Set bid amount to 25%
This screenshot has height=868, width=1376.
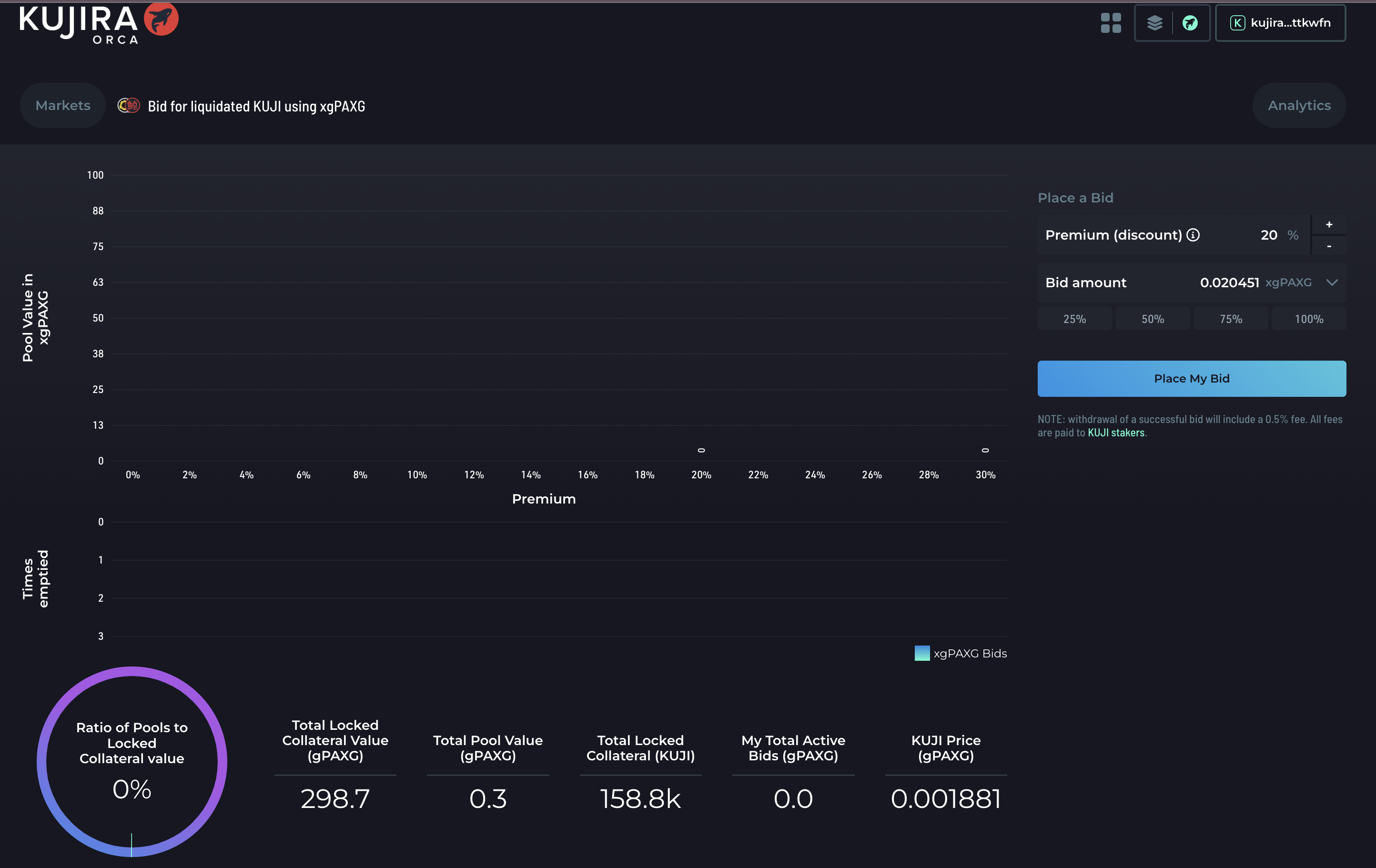[x=1074, y=319]
